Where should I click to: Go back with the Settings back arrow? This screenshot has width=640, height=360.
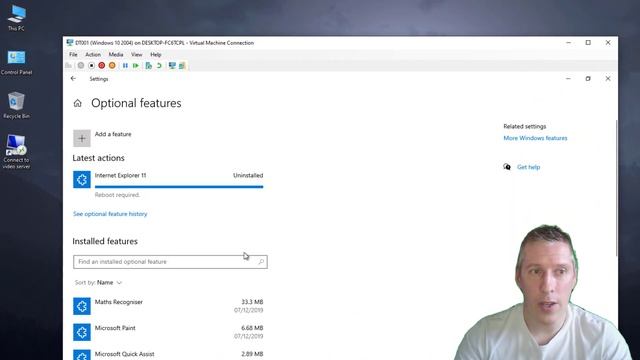tap(73, 78)
